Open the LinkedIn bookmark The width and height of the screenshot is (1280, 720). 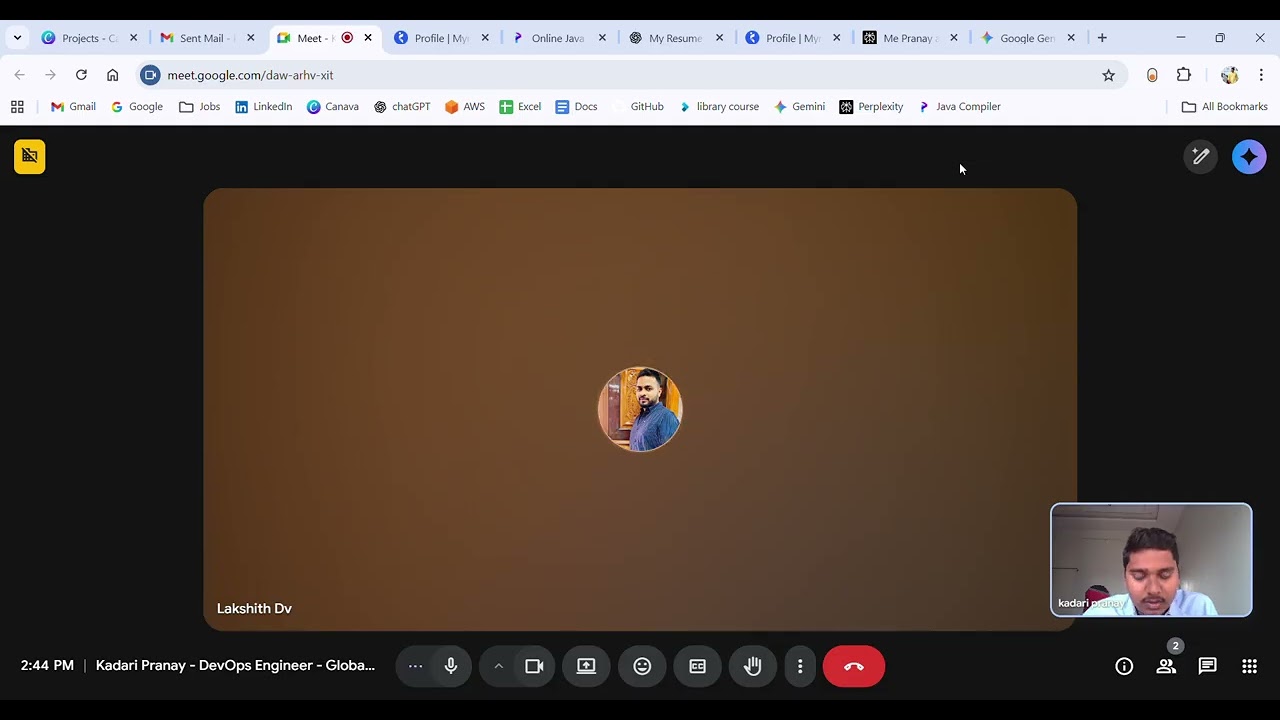pos(263,107)
